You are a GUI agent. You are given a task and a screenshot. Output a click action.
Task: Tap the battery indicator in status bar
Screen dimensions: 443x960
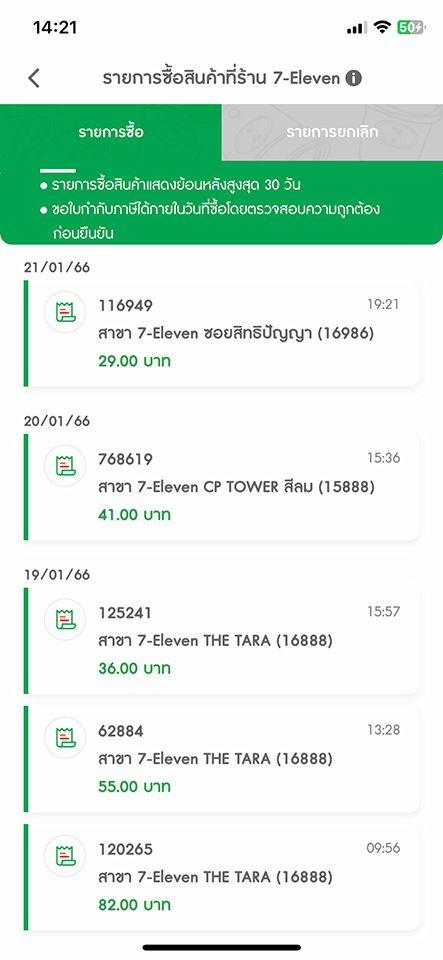[x=411, y=27]
